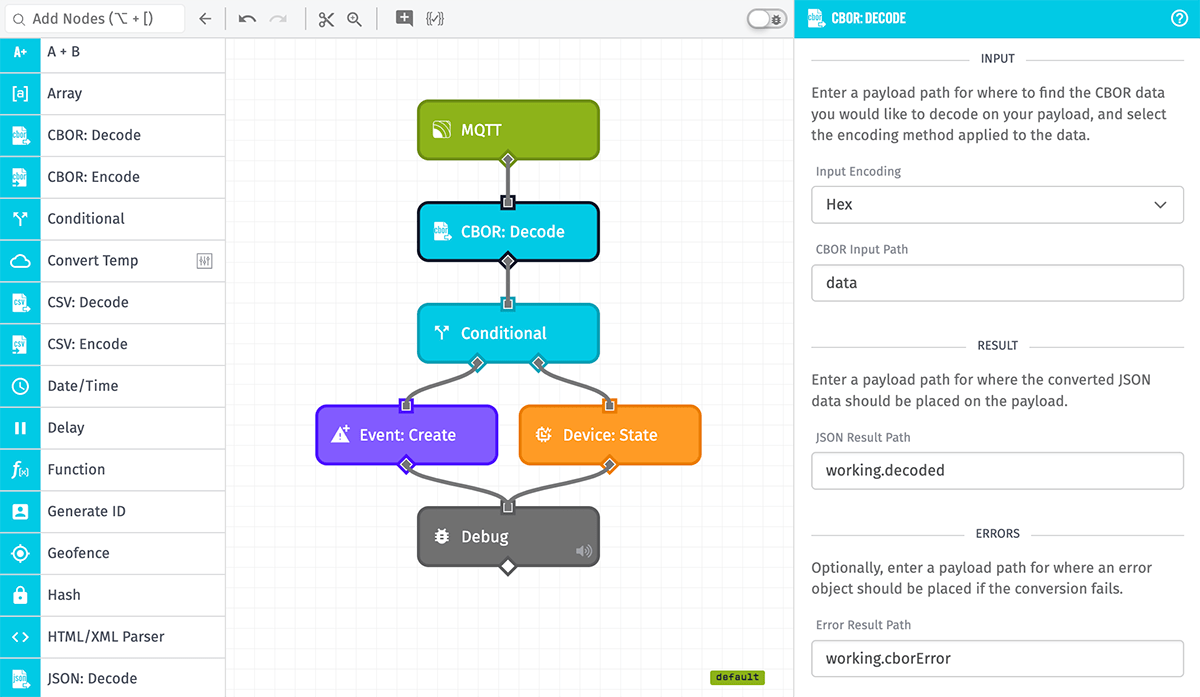Toggle the debug switch in the top toolbar
The width and height of the screenshot is (1200, 697).
click(765, 18)
